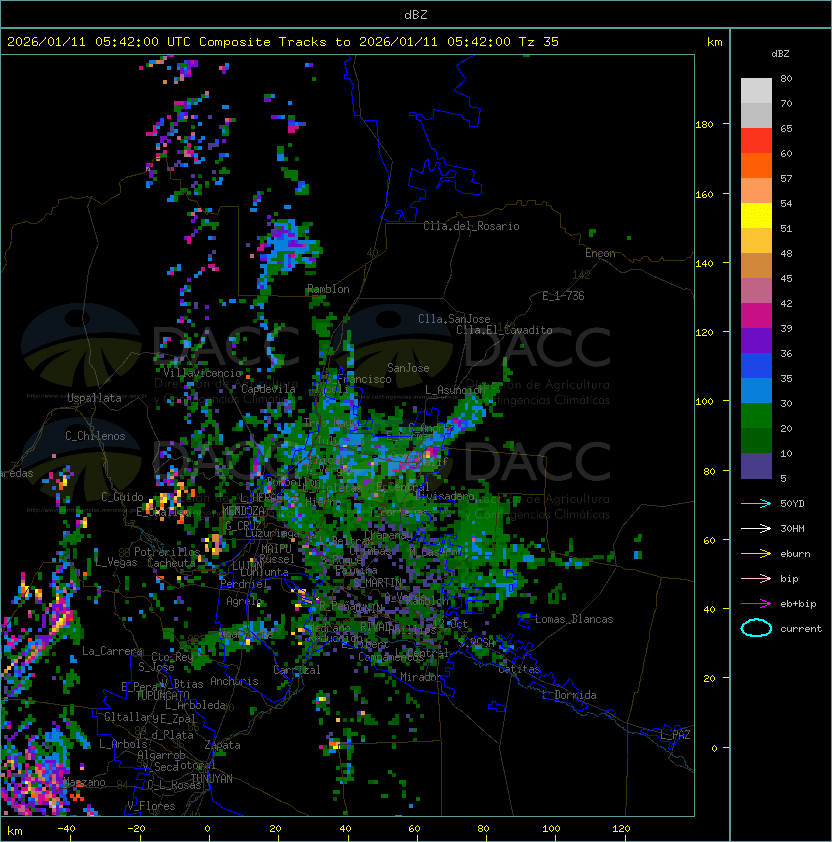Viewport: 832px width, 842px height.
Task: Click the 'Agrelo' map label
Action: pyautogui.click(x=244, y=601)
